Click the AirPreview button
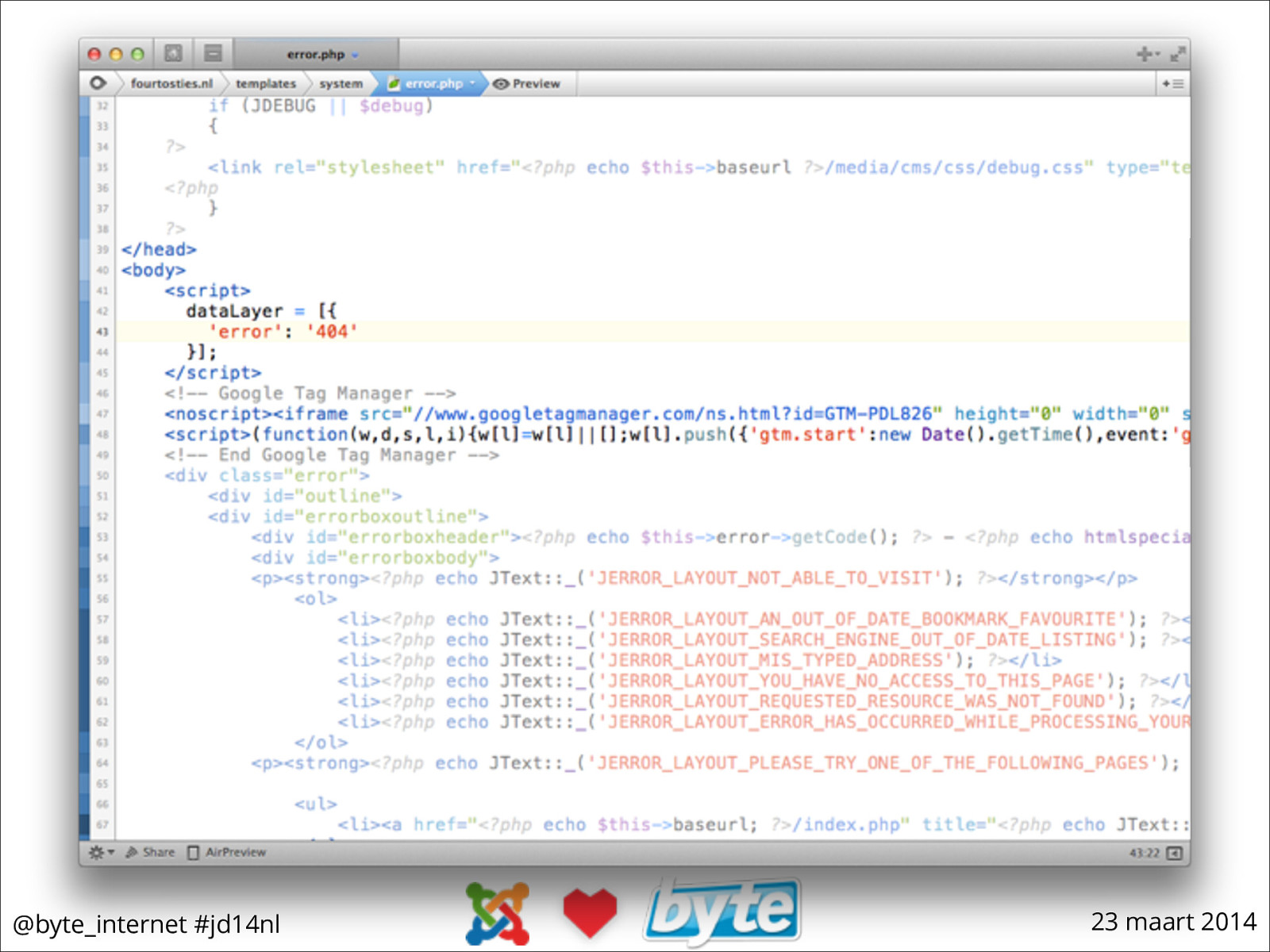 pos(227,852)
